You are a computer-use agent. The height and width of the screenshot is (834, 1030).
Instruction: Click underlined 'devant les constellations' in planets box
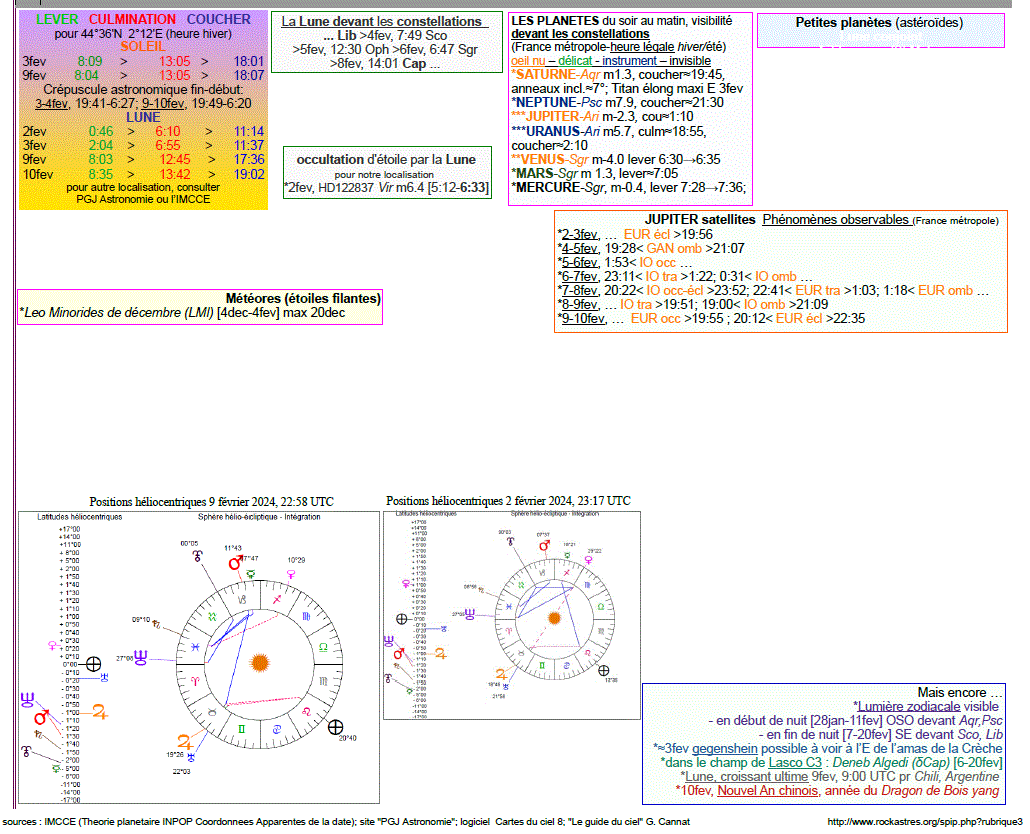pyautogui.click(x=580, y=33)
